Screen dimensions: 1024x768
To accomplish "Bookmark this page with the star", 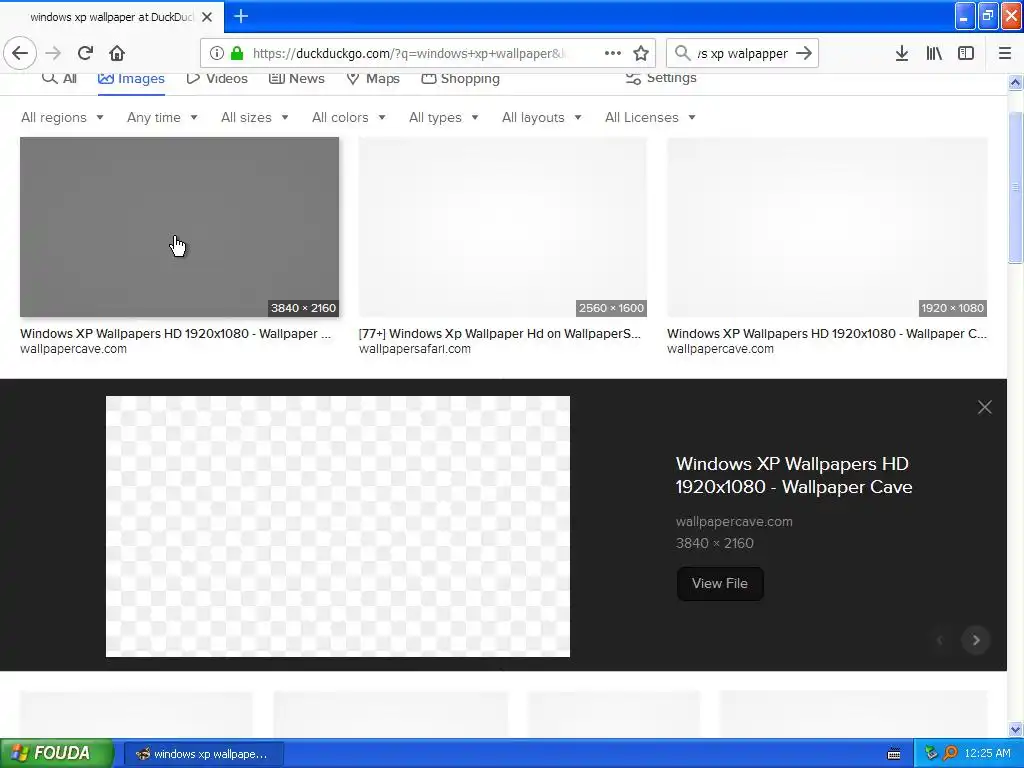I will [x=641, y=54].
